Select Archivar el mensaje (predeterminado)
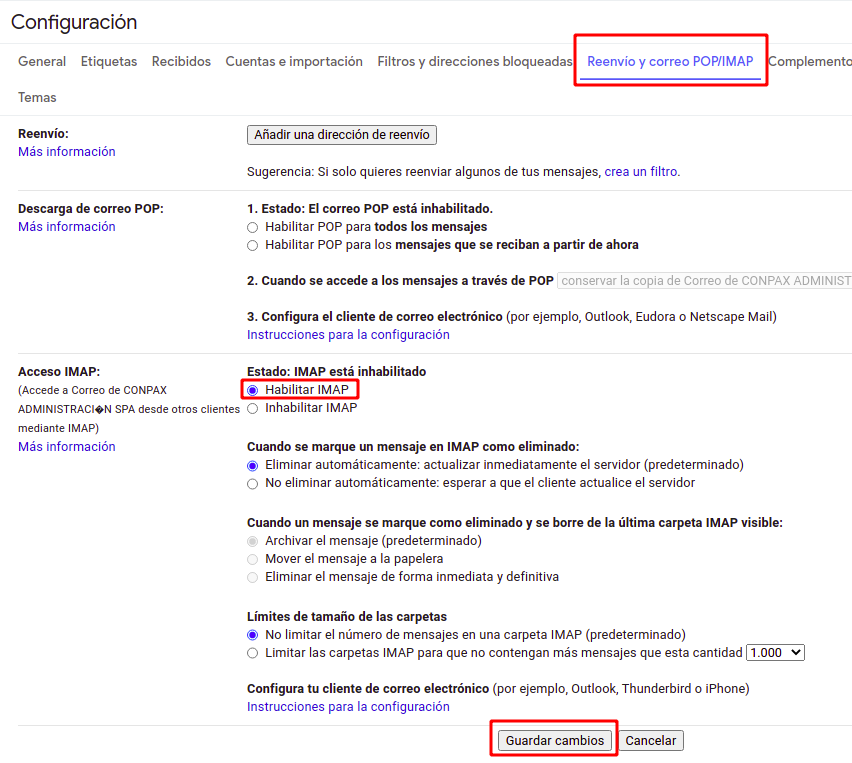Screen dimensions: 852x763 point(252,541)
